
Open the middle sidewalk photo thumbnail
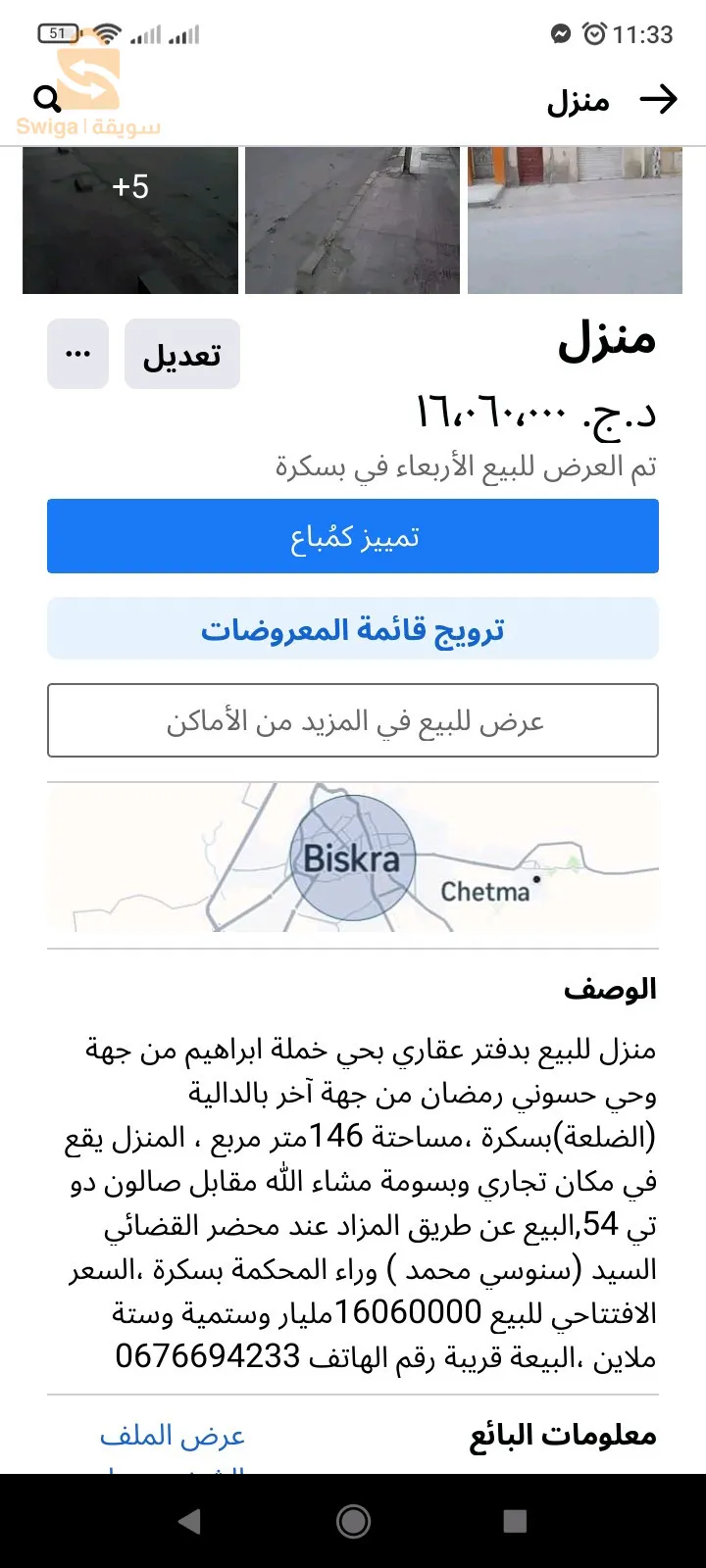[x=352, y=220]
